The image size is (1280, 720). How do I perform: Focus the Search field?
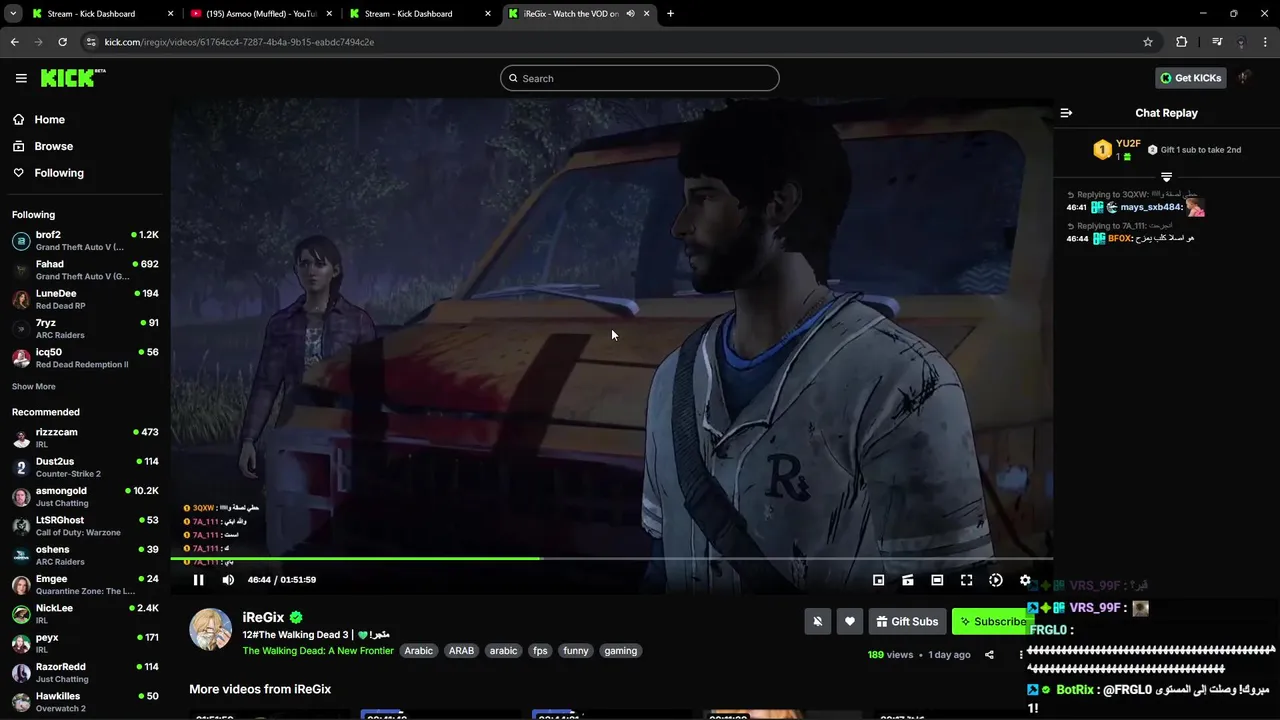(x=640, y=78)
